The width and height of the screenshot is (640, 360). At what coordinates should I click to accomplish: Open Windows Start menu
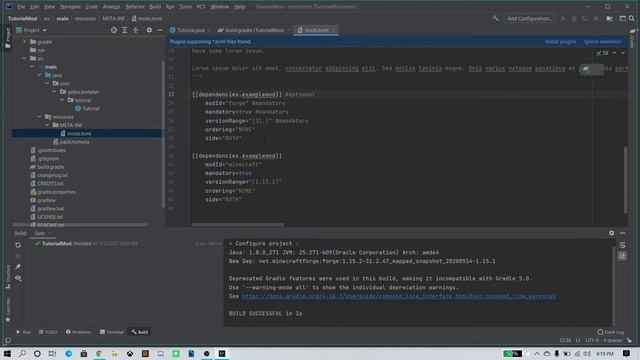click(x=7, y=353)
